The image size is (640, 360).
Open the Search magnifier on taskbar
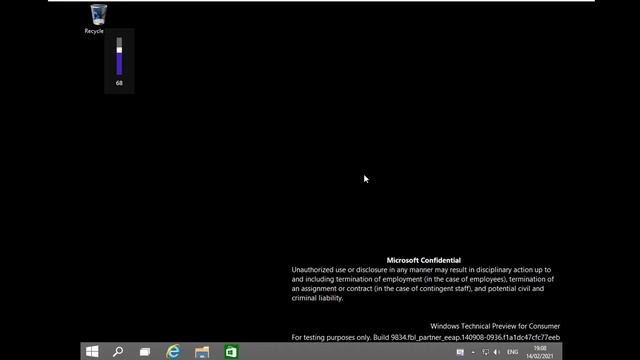[118, 351]
